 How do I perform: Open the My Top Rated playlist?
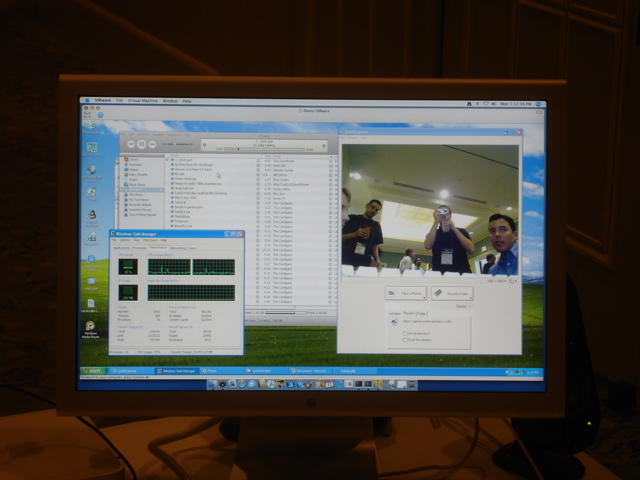pyautogui.click(x=137, y=200)
